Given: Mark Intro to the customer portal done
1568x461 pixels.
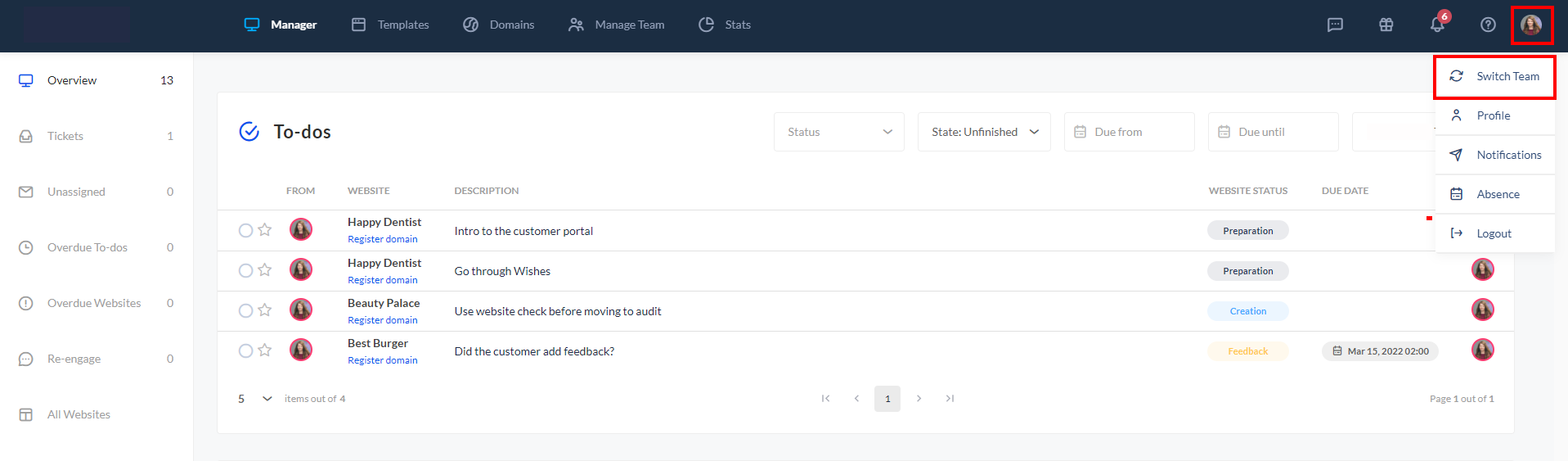Looking at the screenshot, I should 245,231.
